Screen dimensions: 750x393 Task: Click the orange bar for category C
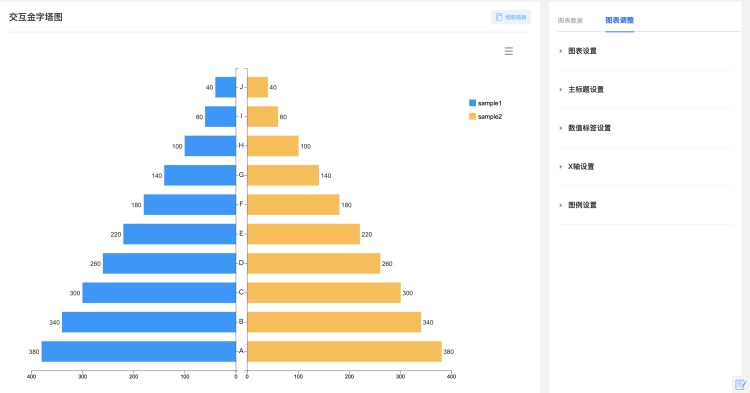click(x=324, y=293)
